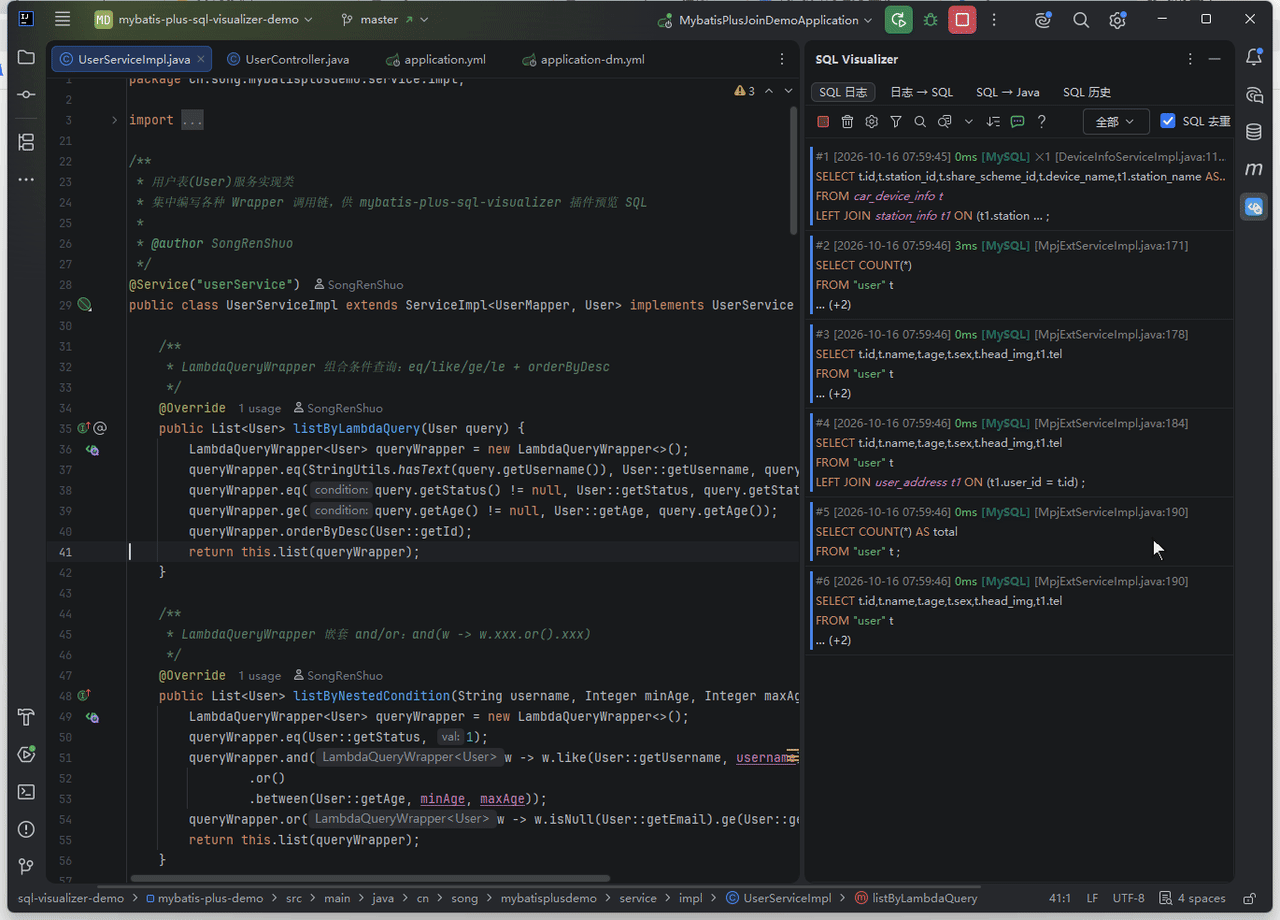Rerun MybatisPlusJoinDemoApplication
1280x920 pixels.
click(899, 20)
